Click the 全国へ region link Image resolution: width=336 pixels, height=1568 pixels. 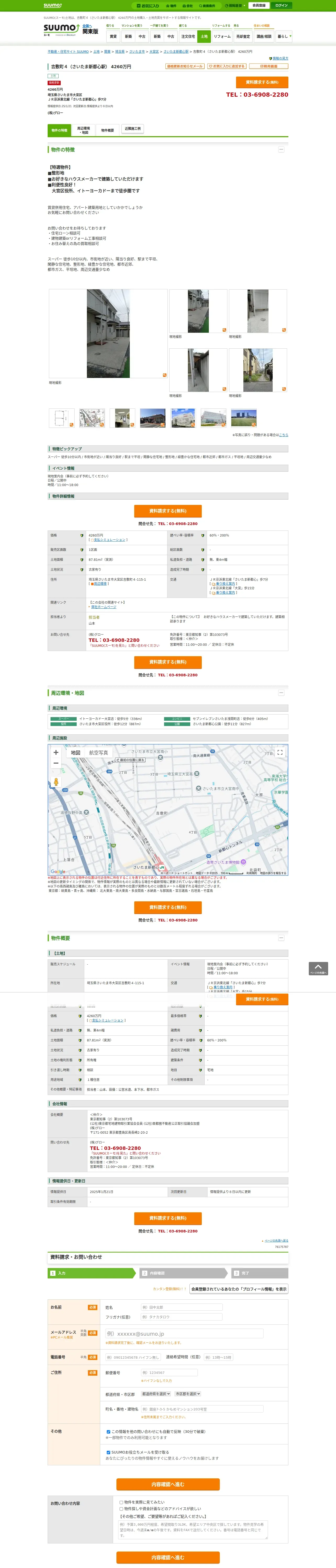(x=87, y=26)
